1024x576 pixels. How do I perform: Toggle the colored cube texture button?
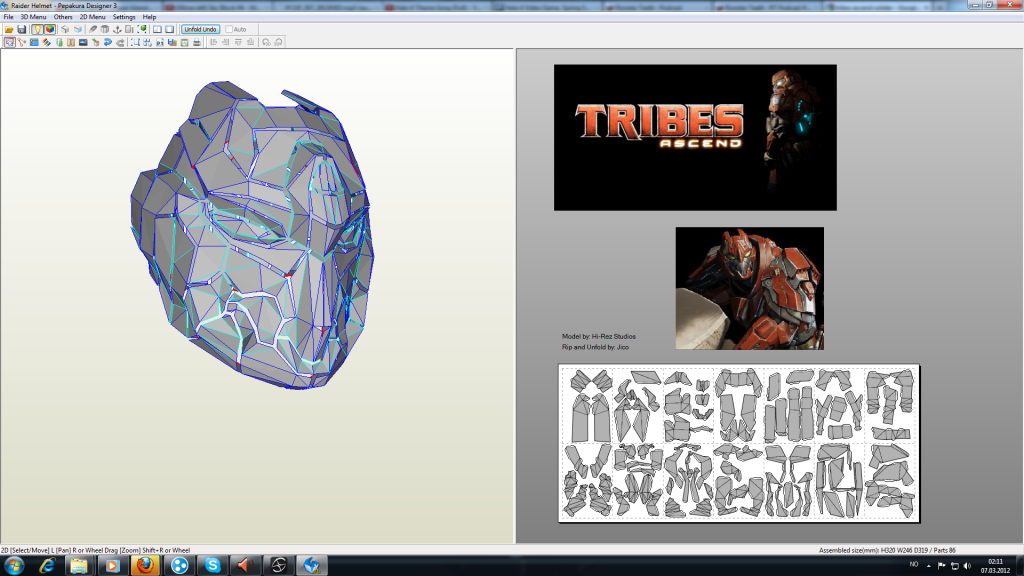(50, 29)
